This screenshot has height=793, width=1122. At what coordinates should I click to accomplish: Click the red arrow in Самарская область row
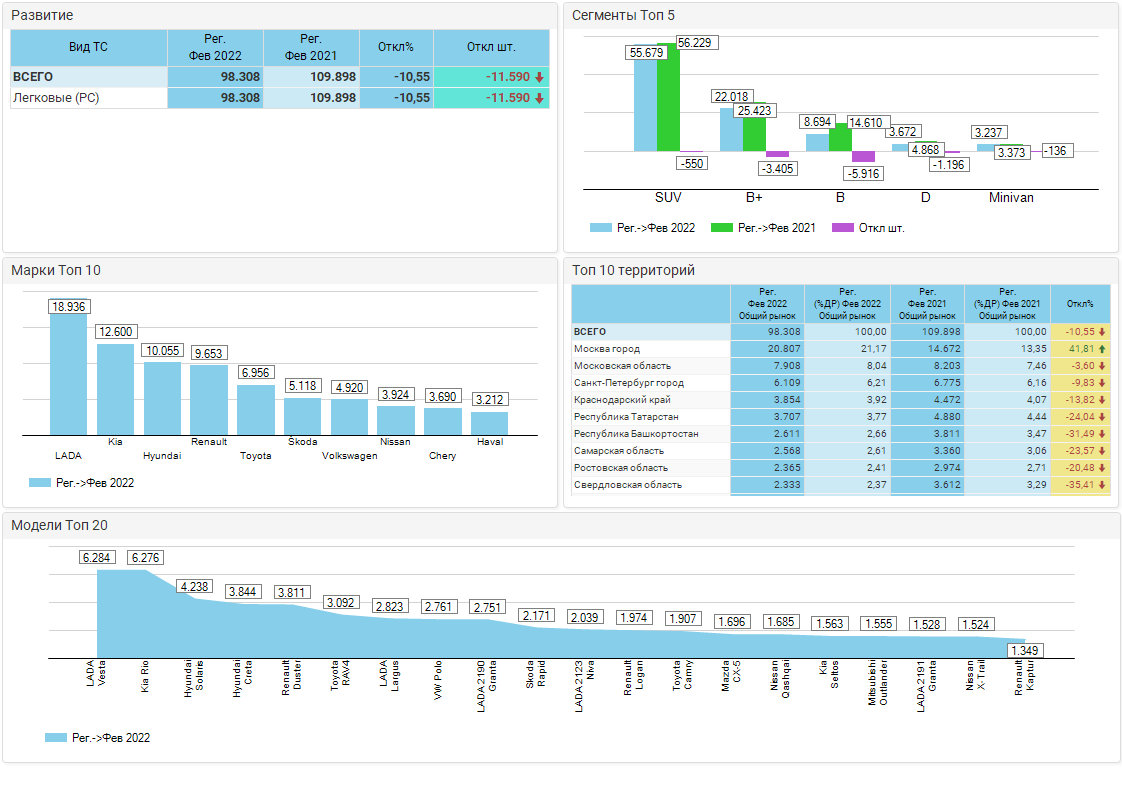point(1102,452)
